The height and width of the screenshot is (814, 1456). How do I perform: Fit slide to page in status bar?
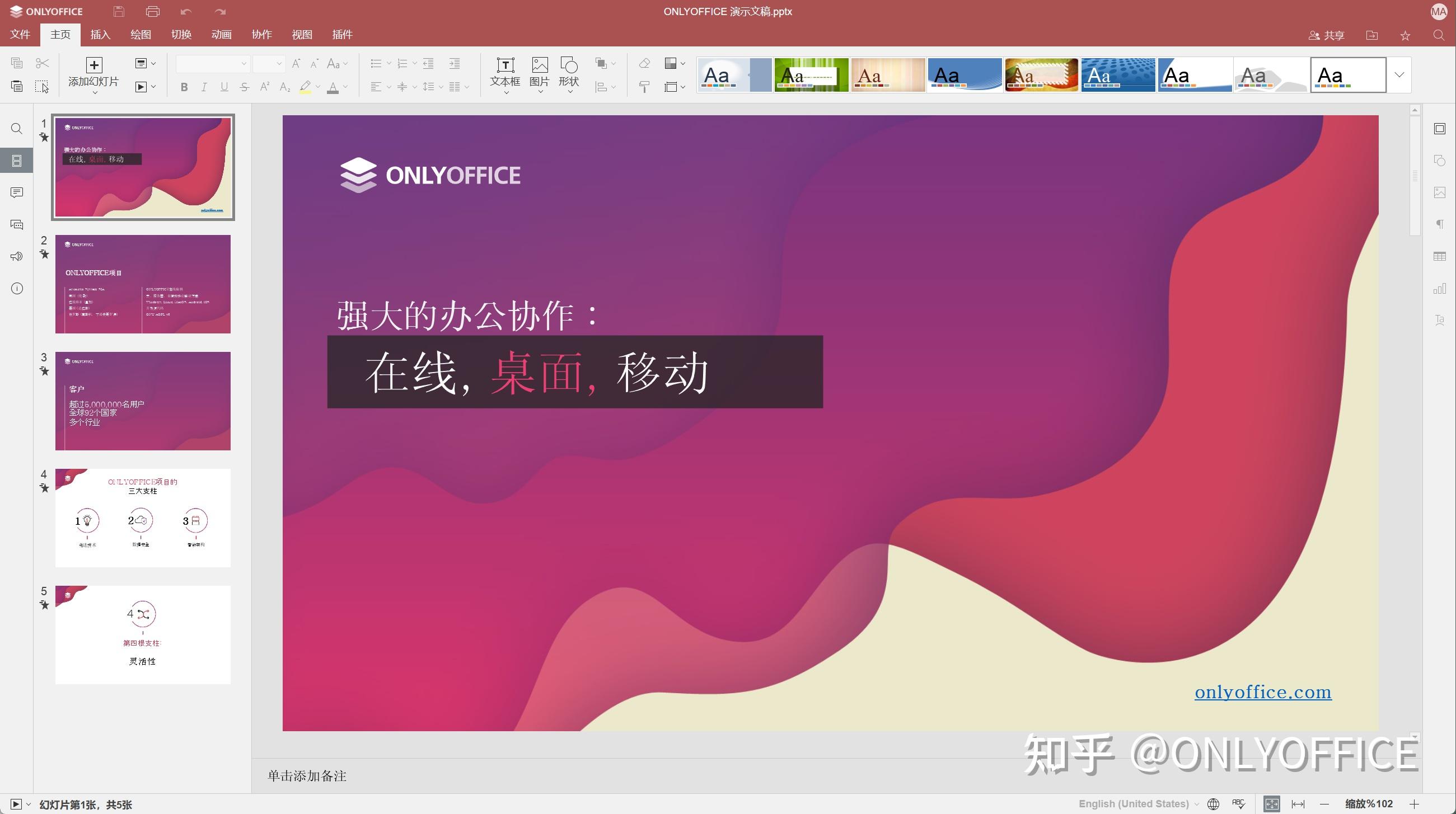[x=1272, y=804]
